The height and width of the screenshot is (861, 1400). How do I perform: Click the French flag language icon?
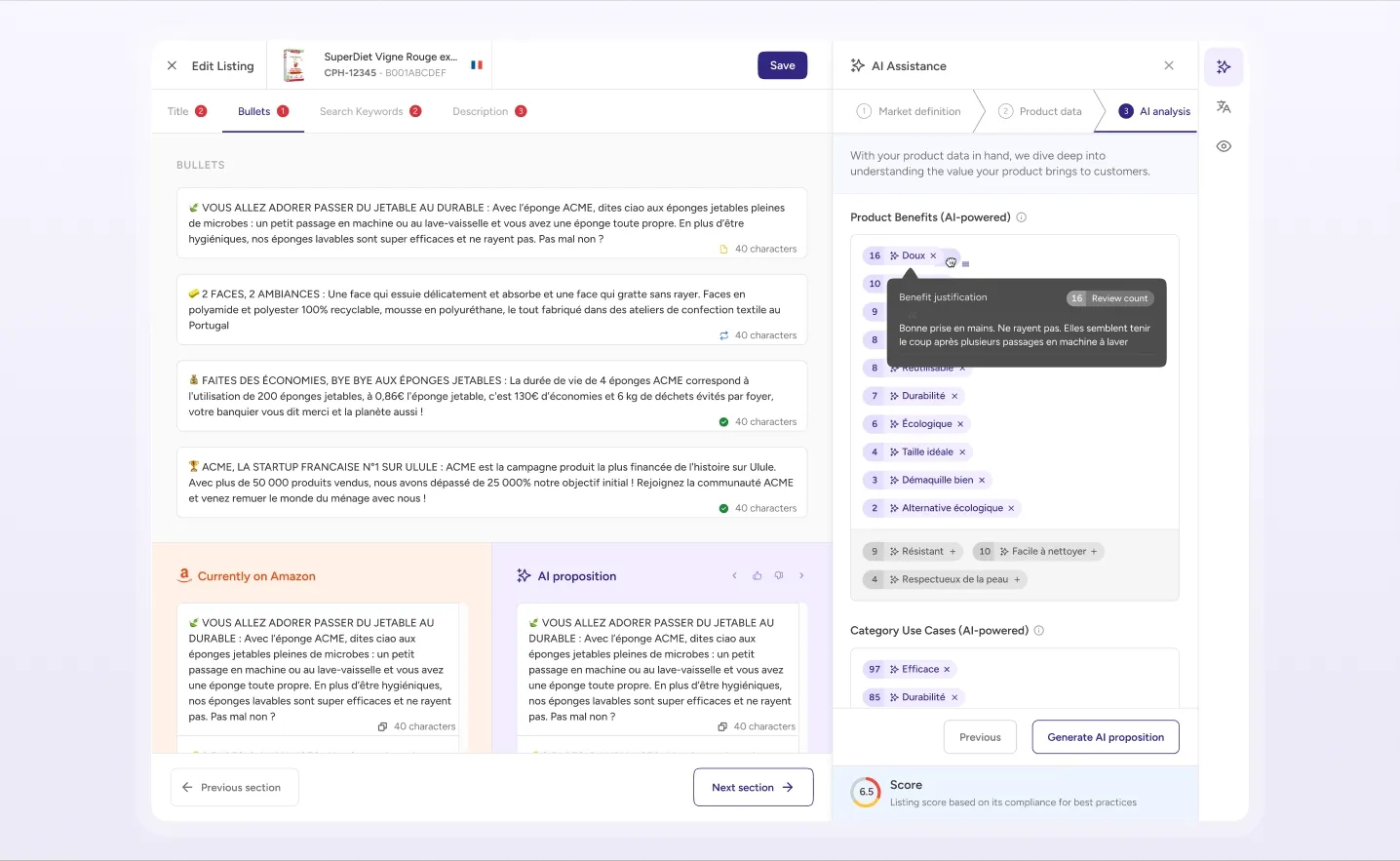(x=477, y=65)
